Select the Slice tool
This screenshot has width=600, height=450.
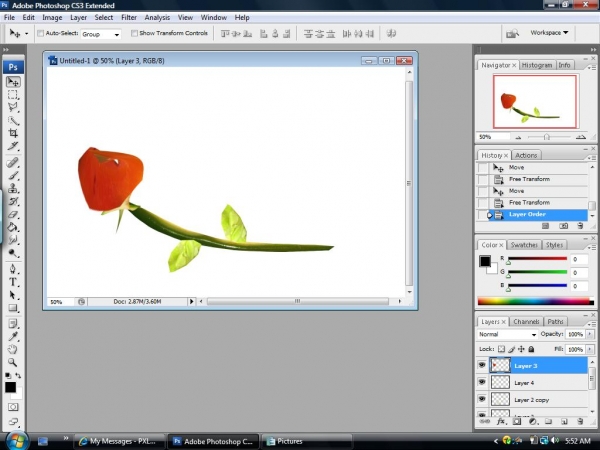click(x=13, y=146)
